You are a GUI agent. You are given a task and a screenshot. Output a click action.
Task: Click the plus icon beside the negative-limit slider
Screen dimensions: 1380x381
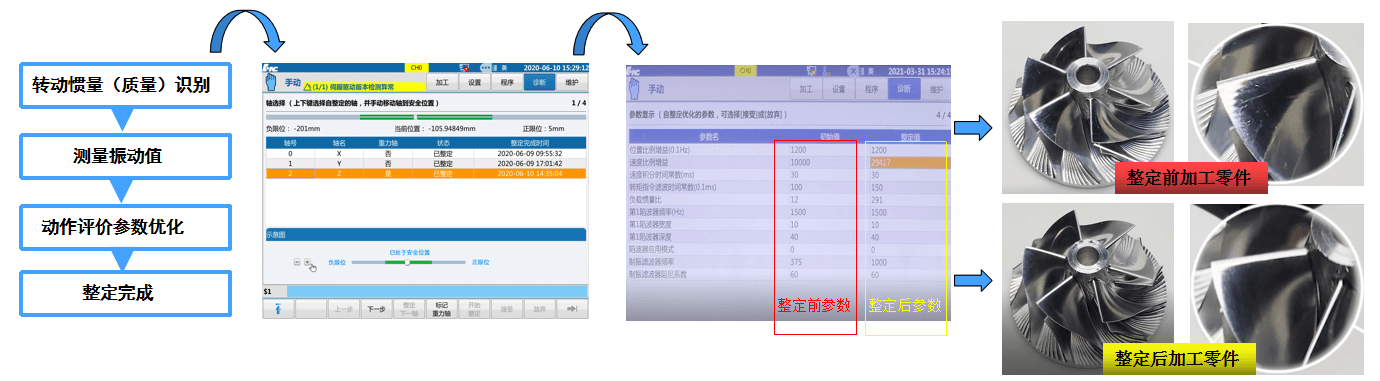click(307, 262)
